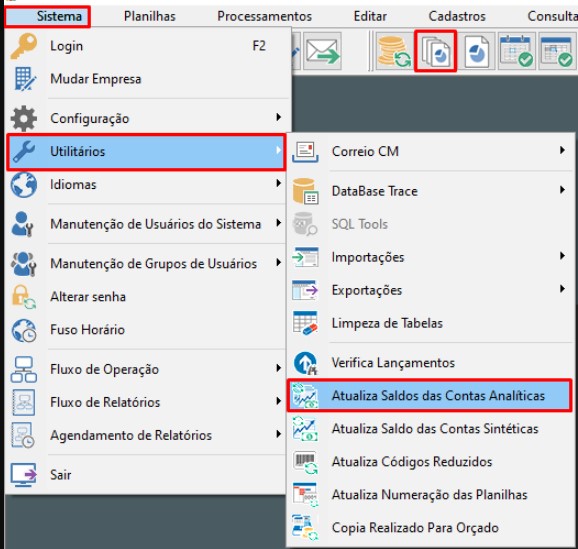This screenshot has width=578, height=549.
Task: Click the Fluxo de Relatórios icon
Action: coord(24,402)
